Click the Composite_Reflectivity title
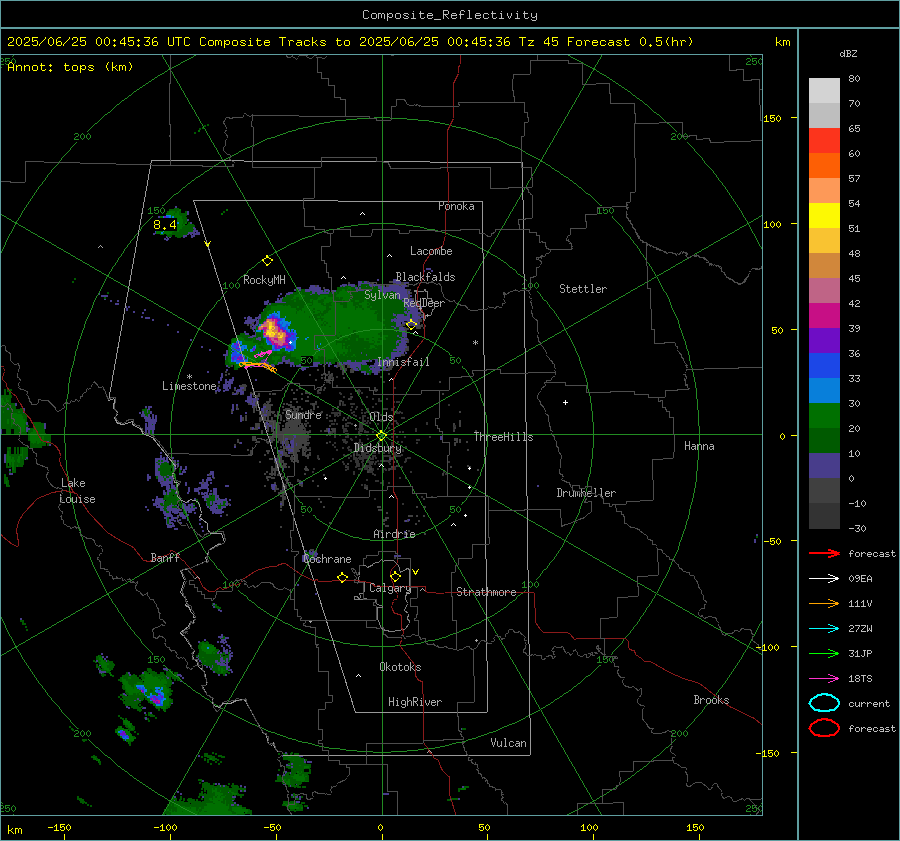900x841 pixels. 450,15
